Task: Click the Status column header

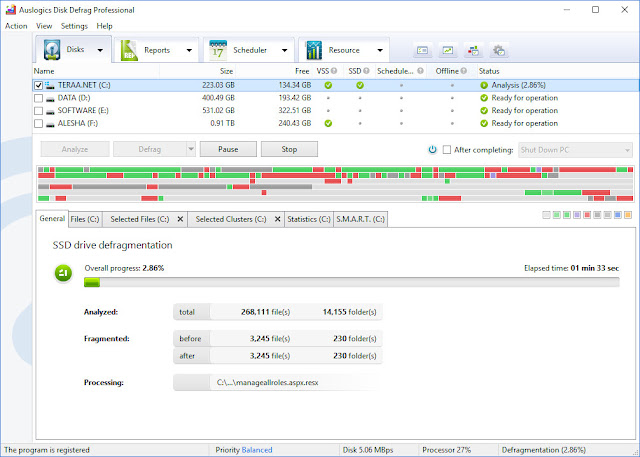Action: pos(558,71)
